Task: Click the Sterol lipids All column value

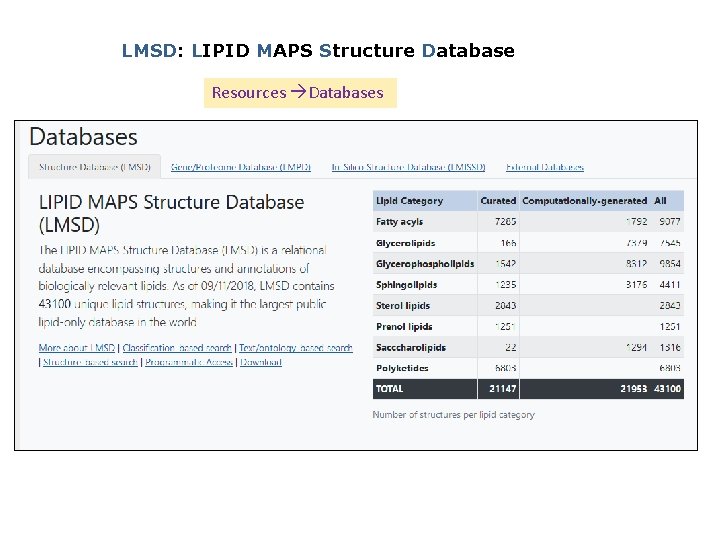Action: pos(670,306)
